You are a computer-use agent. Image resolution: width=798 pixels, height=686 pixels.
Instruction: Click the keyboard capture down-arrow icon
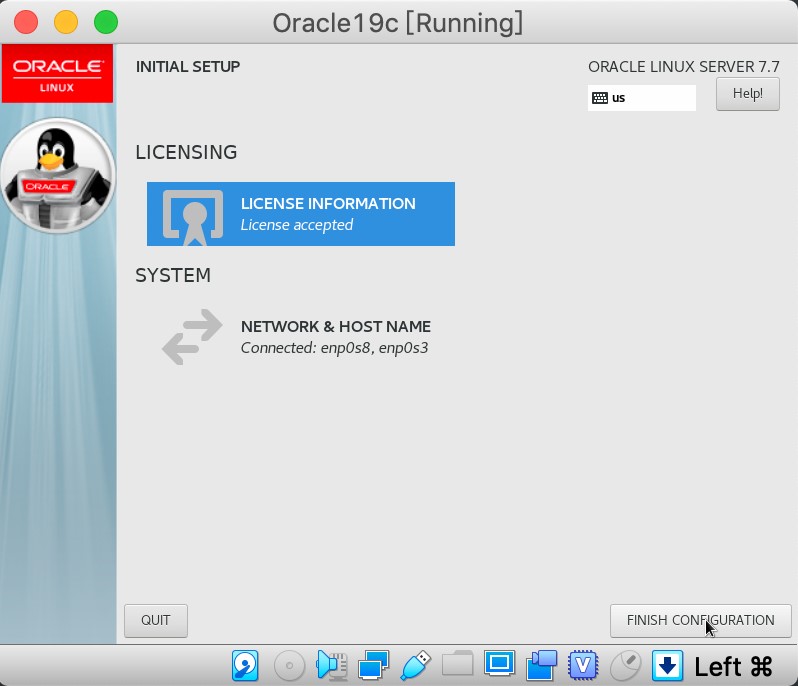pos(667,665)
